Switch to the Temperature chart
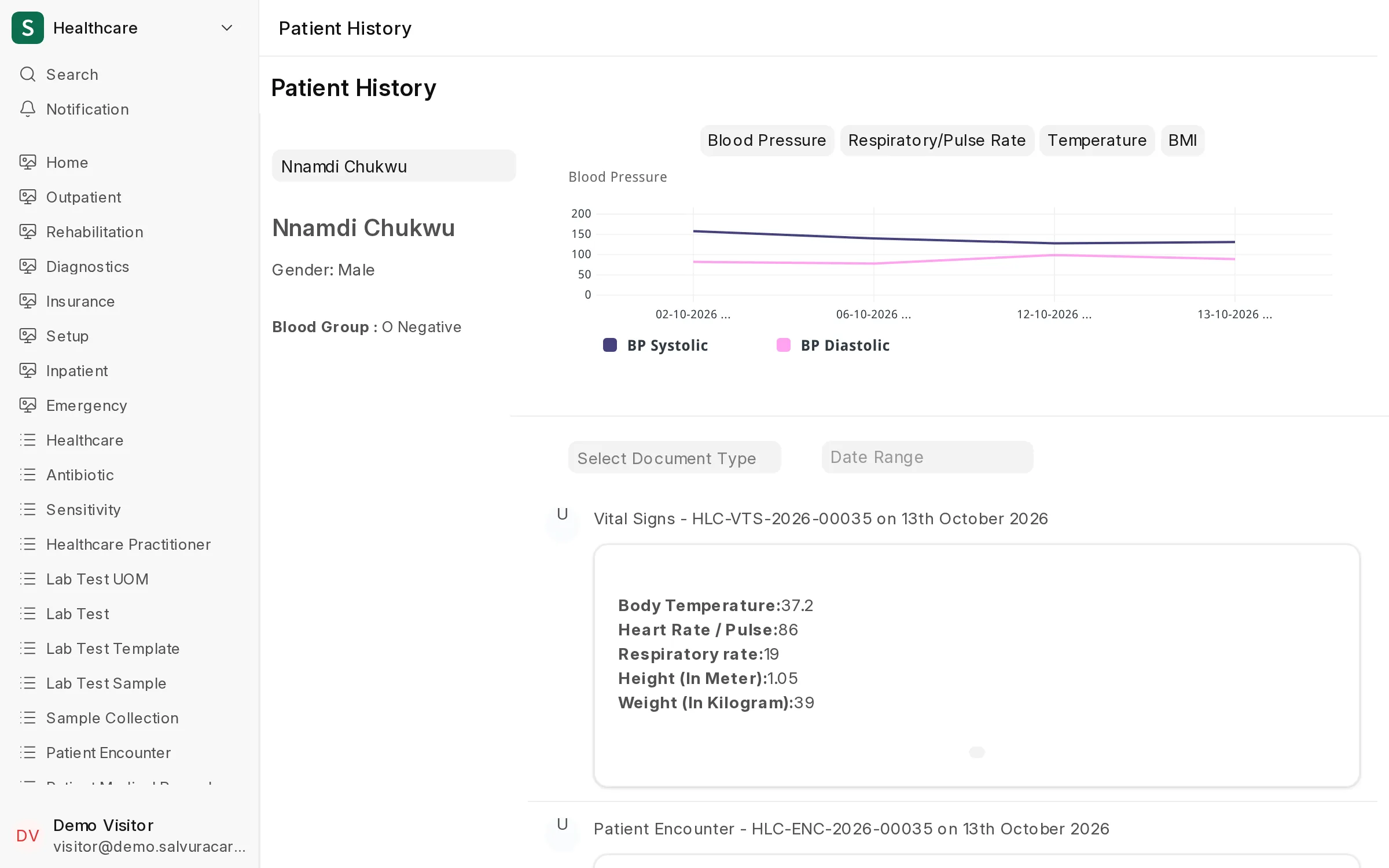This screenshot has width=1389, height=868. pyautogui.click(x=1097, y=141)
